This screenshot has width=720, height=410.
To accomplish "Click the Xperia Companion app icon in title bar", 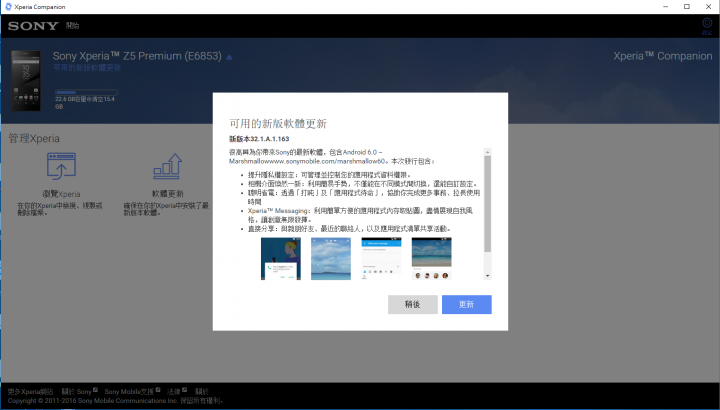I will [8, 6].
